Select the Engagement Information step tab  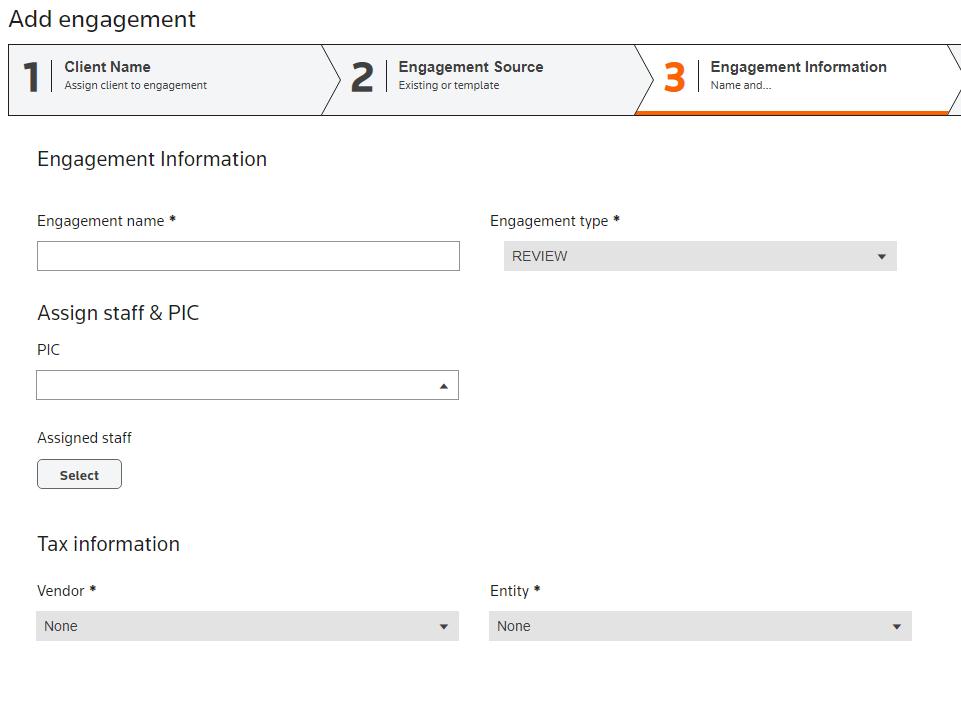coord(798,75)
